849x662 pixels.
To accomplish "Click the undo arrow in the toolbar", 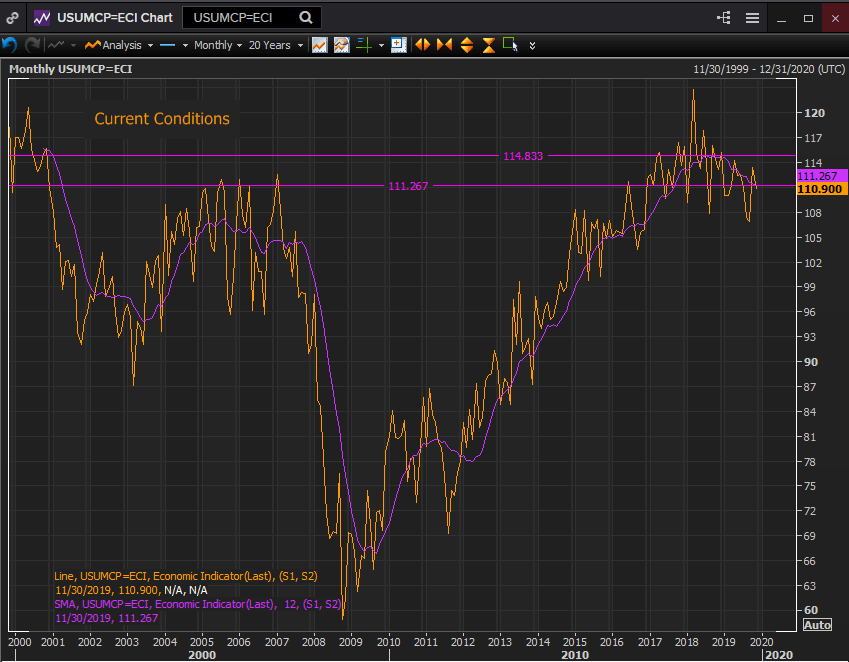I will pyautogui.click(x=10, y=45).
